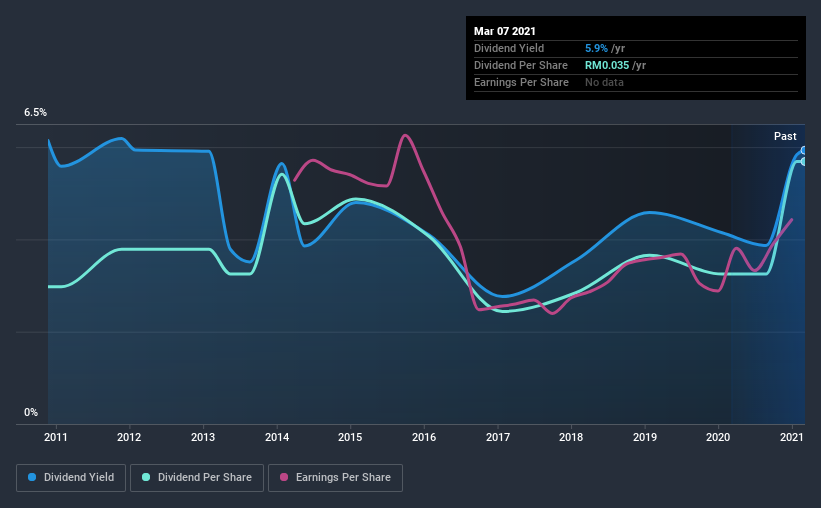Toggle the Earnings Per Share legend button
Image resolution: width=821 pixels, height=508 pixels.
tap(335, 478)
